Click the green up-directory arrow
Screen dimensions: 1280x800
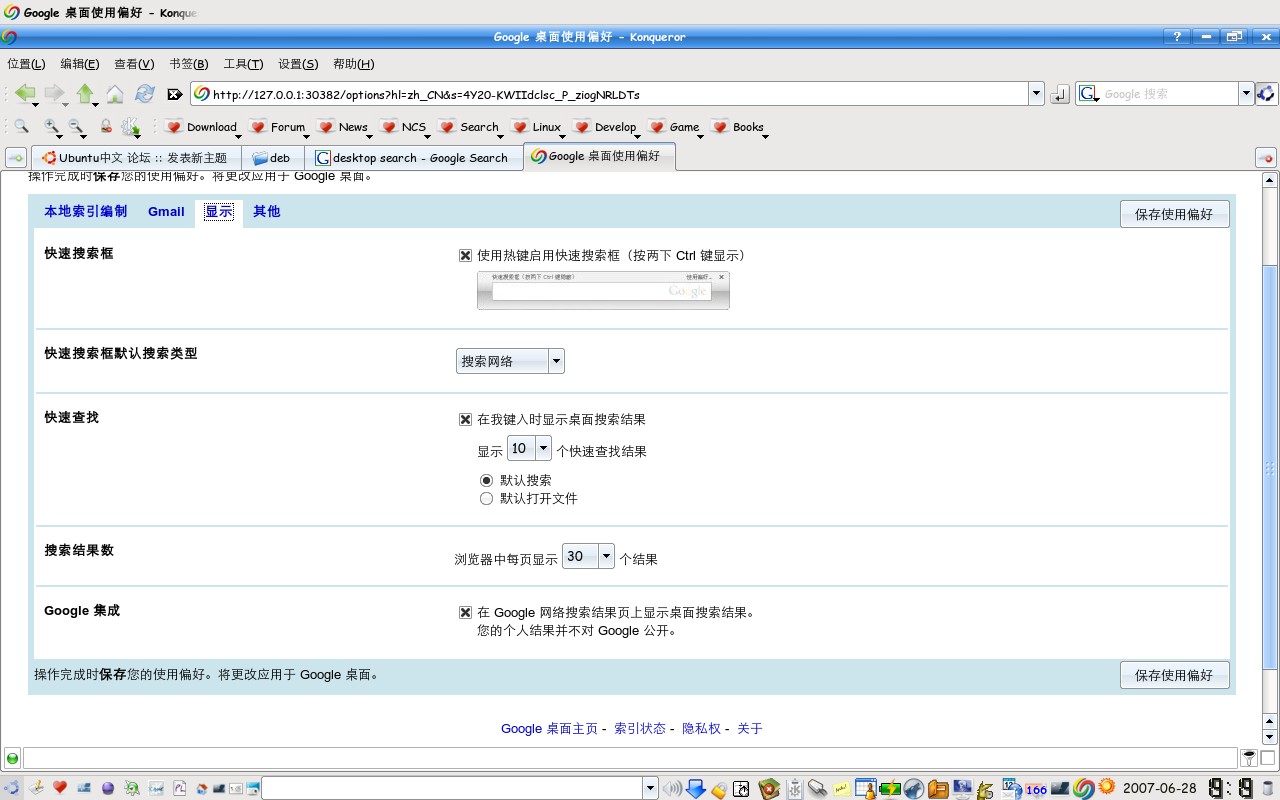pos(85,94)
